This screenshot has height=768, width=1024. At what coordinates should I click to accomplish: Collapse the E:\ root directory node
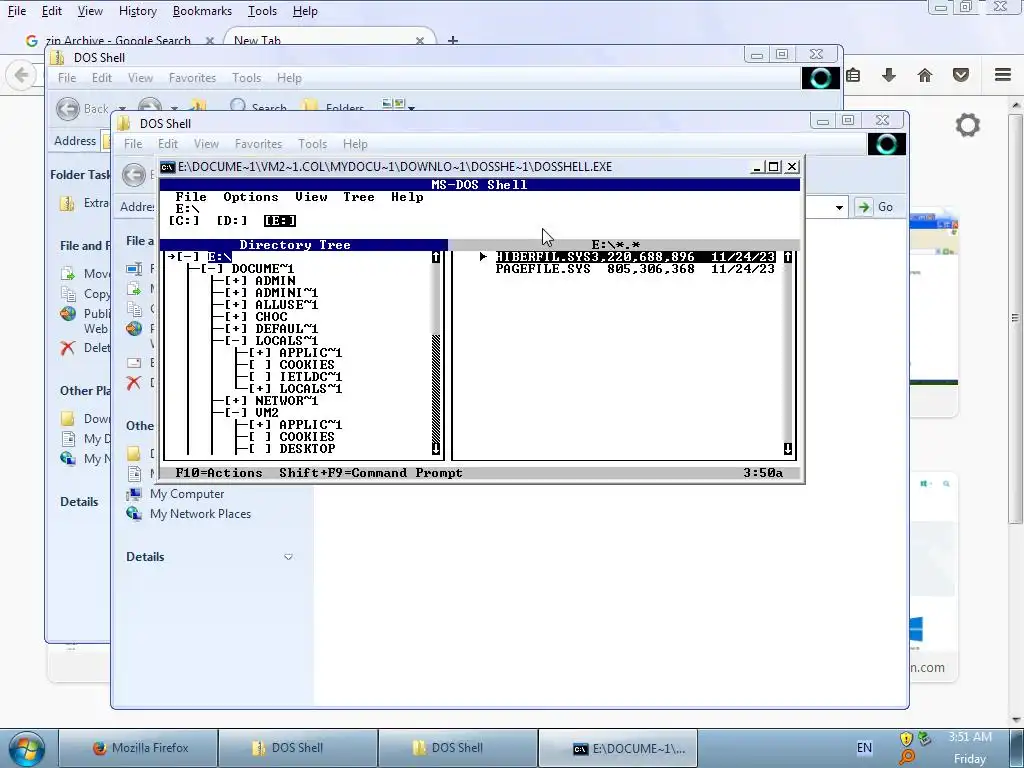click(x=188, y=257)
